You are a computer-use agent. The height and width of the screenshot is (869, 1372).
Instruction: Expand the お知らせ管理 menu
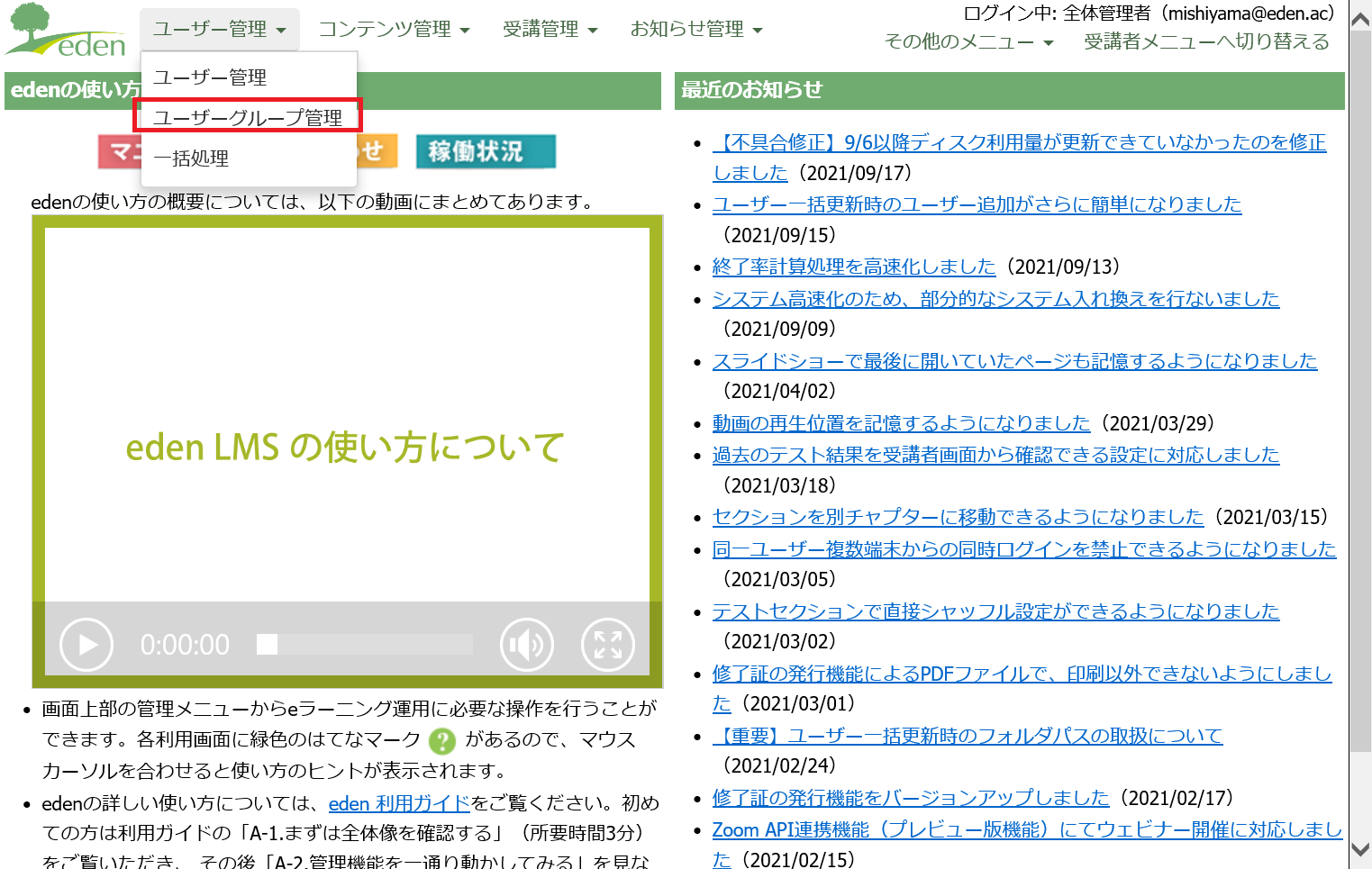click(x=696, y=29)
